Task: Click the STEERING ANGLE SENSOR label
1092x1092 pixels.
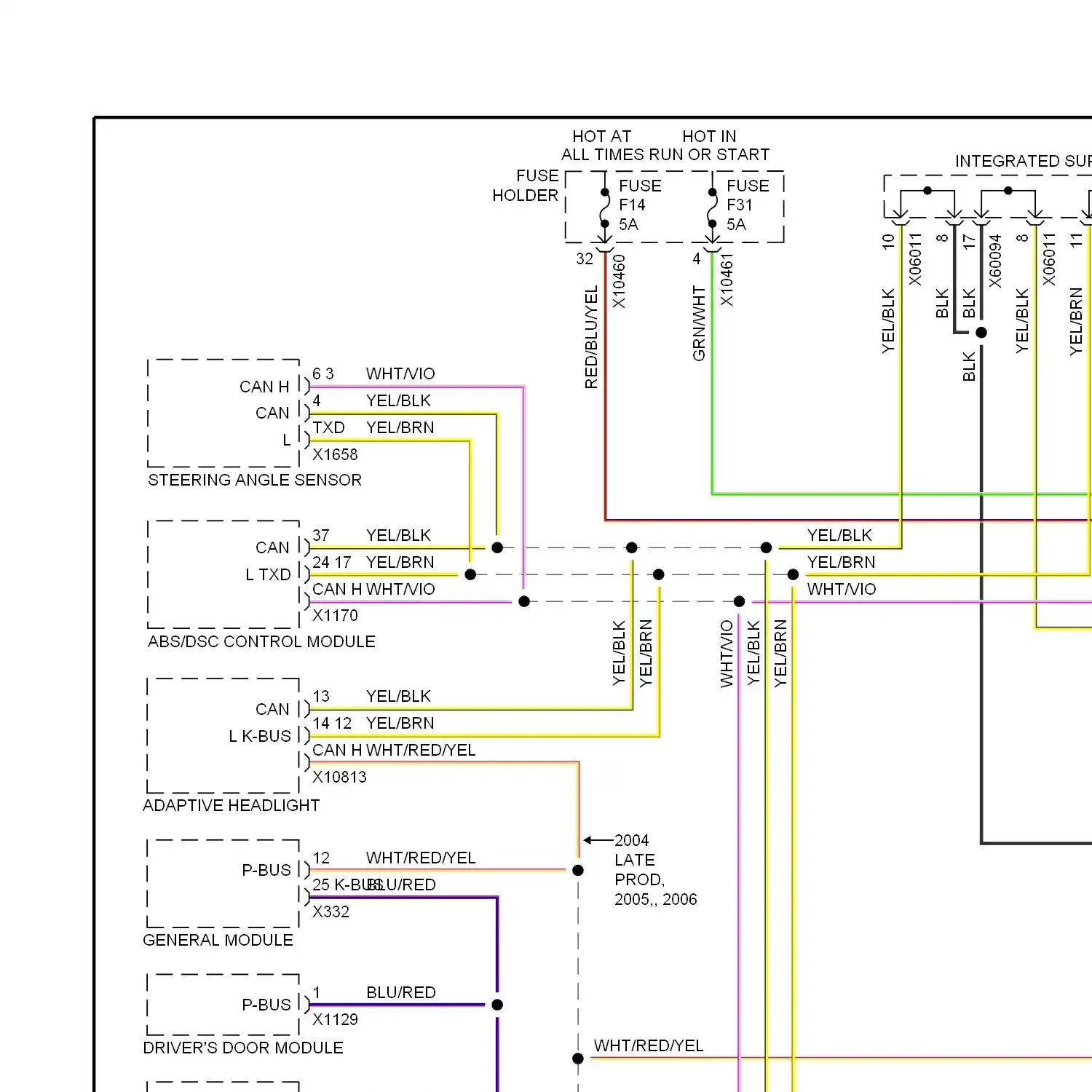Action: (x=255, y=480)
